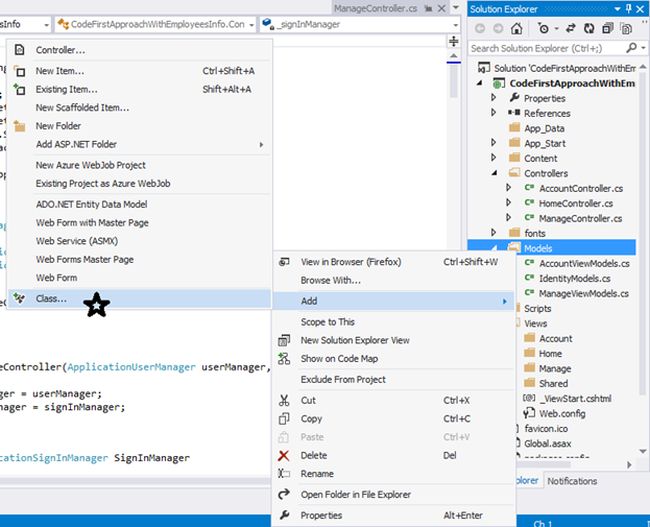Select IdentityModels.cs file
Image resolution: width=650 pixels, height=527 pixels.
coord(575,278)
